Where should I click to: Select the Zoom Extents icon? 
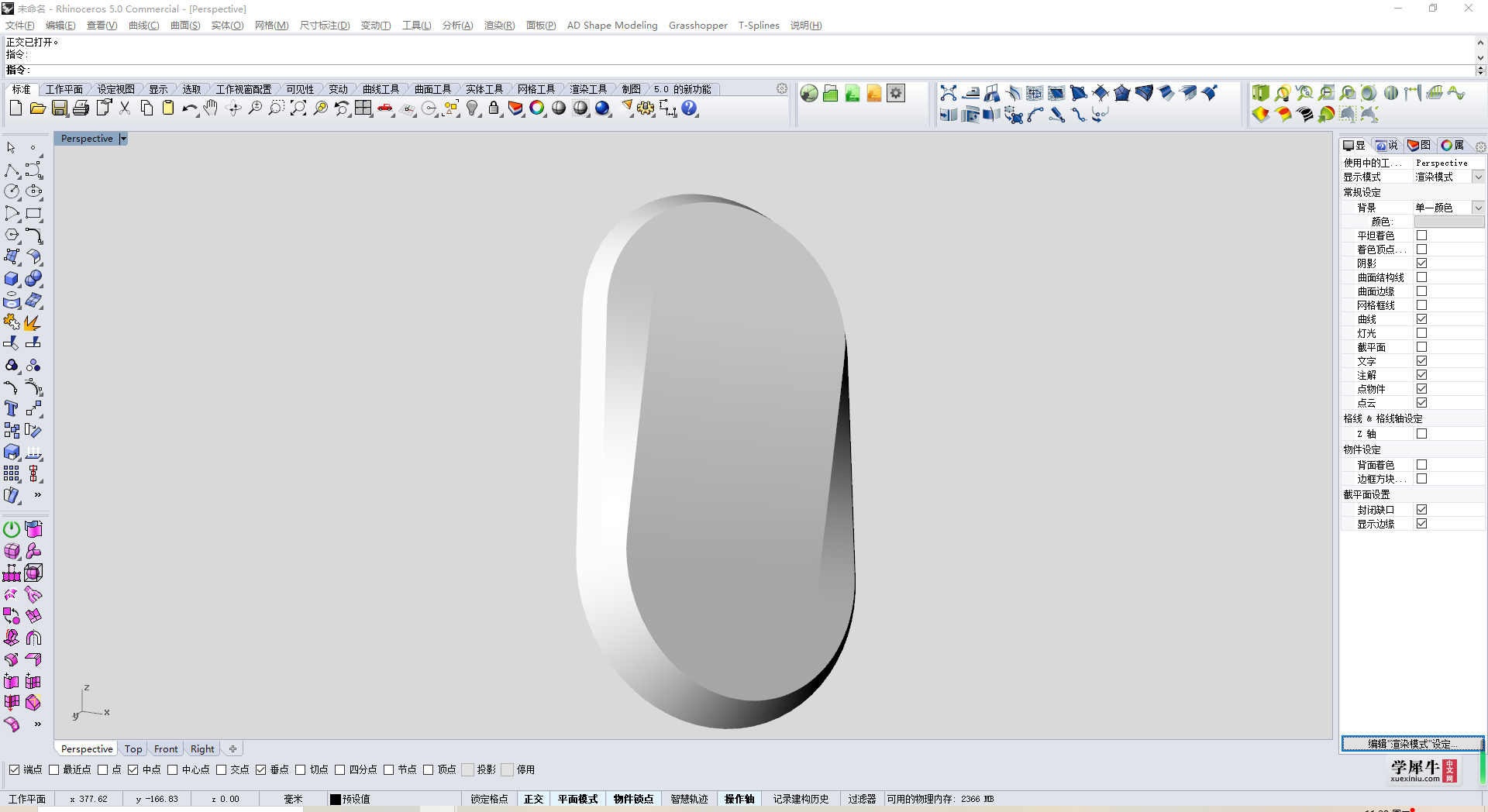[x=298, y=108]
